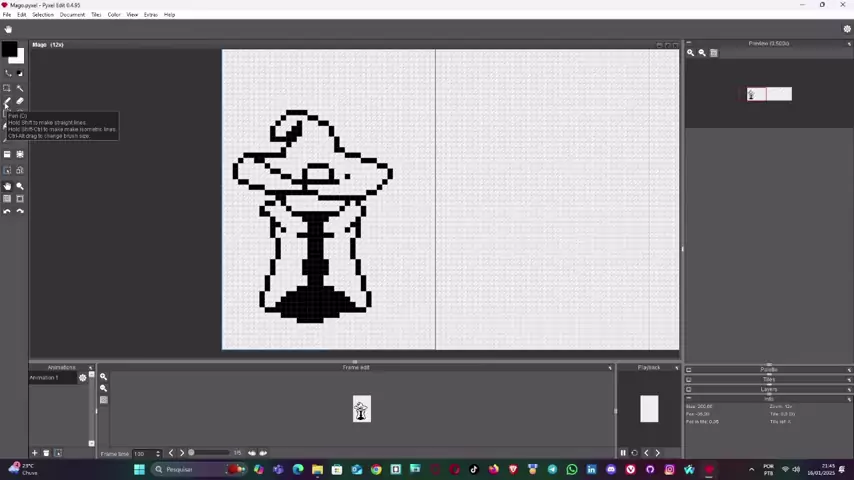
Task: Click the foreground black color swatch
Action: pos(9,50)
